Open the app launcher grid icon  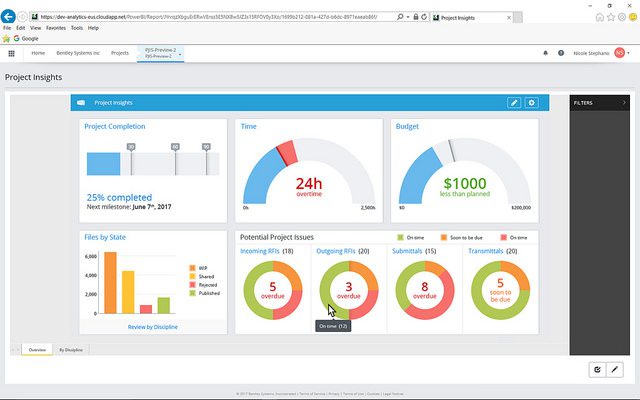coord(12,53)
